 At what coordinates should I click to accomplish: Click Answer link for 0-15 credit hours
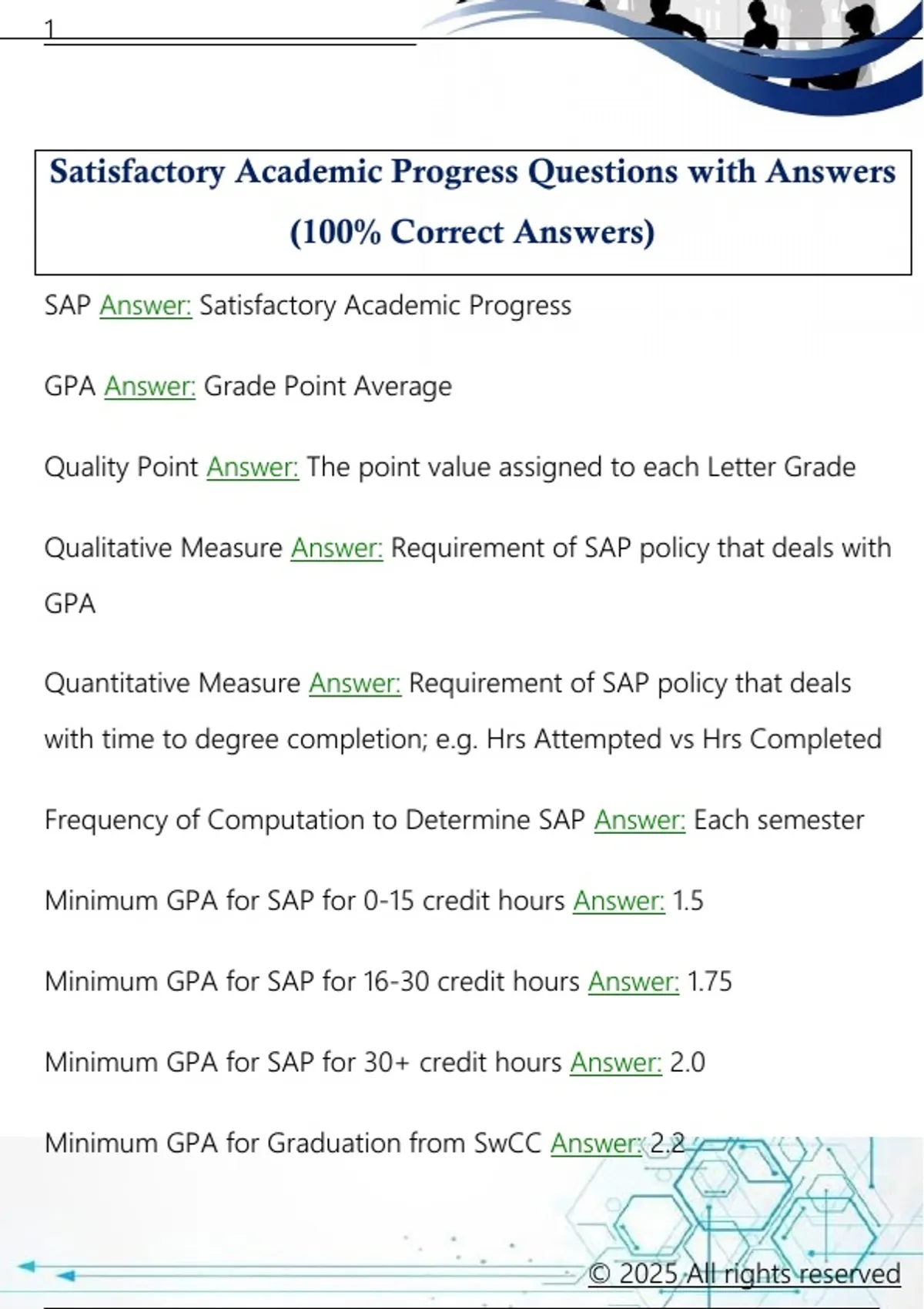618,901
